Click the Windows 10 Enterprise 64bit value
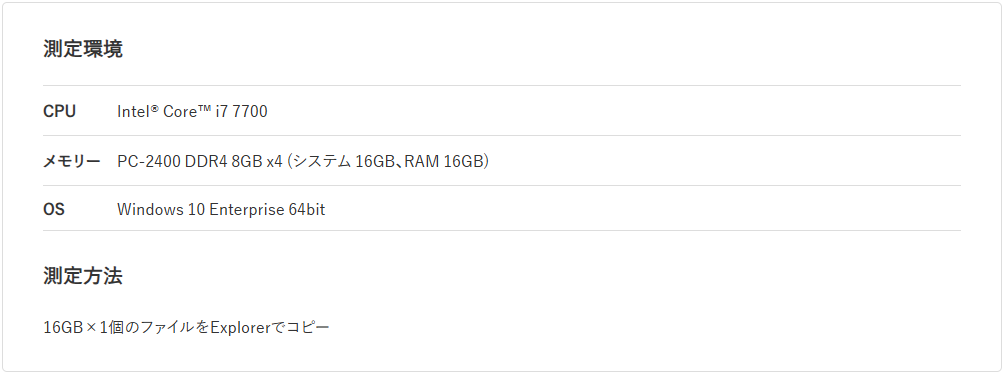 pos(221,209)
